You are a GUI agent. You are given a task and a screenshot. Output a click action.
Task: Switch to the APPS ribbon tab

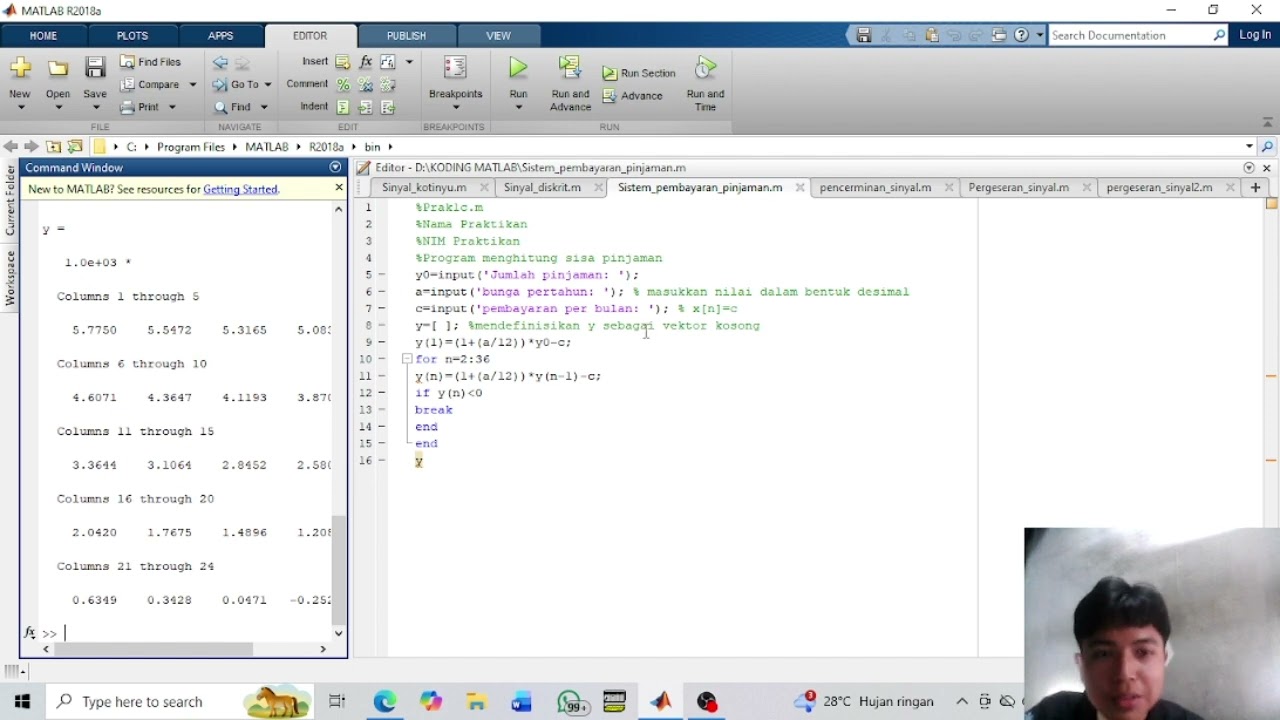click(x=220, y=36)
